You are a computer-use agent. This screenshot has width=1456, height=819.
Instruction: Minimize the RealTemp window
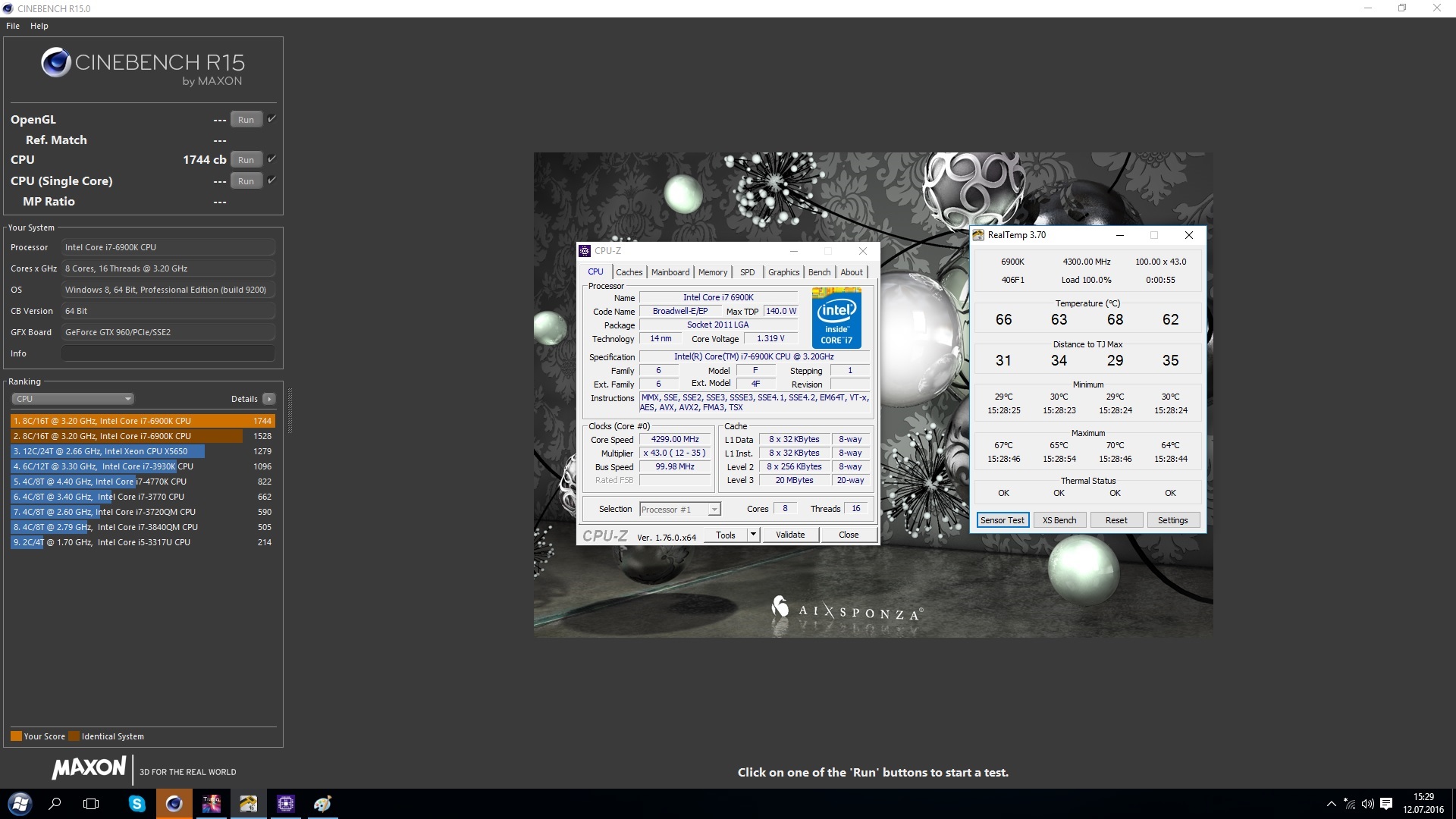click(1119, 235)
